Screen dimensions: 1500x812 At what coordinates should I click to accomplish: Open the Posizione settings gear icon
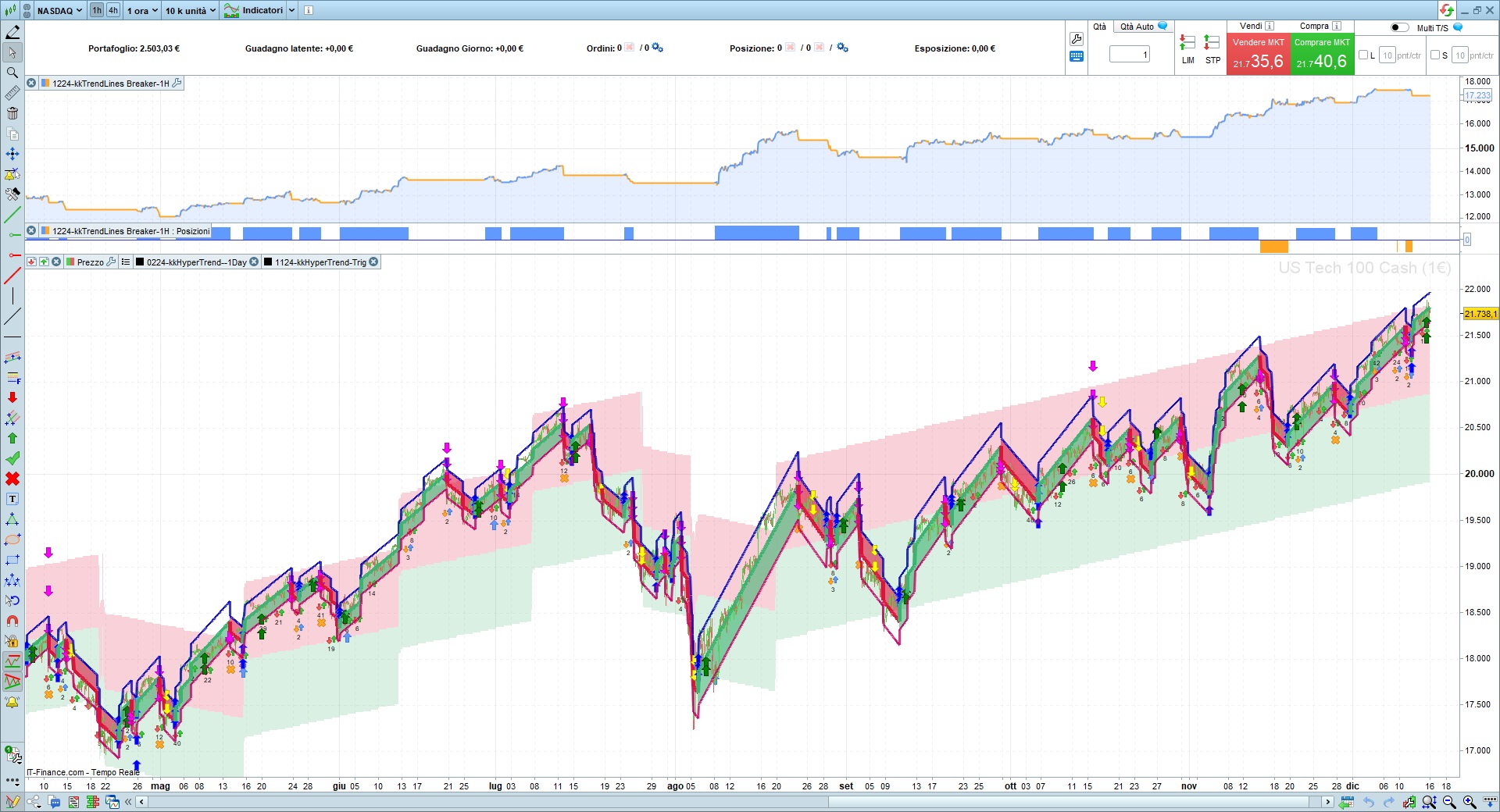tap(842, 48)
